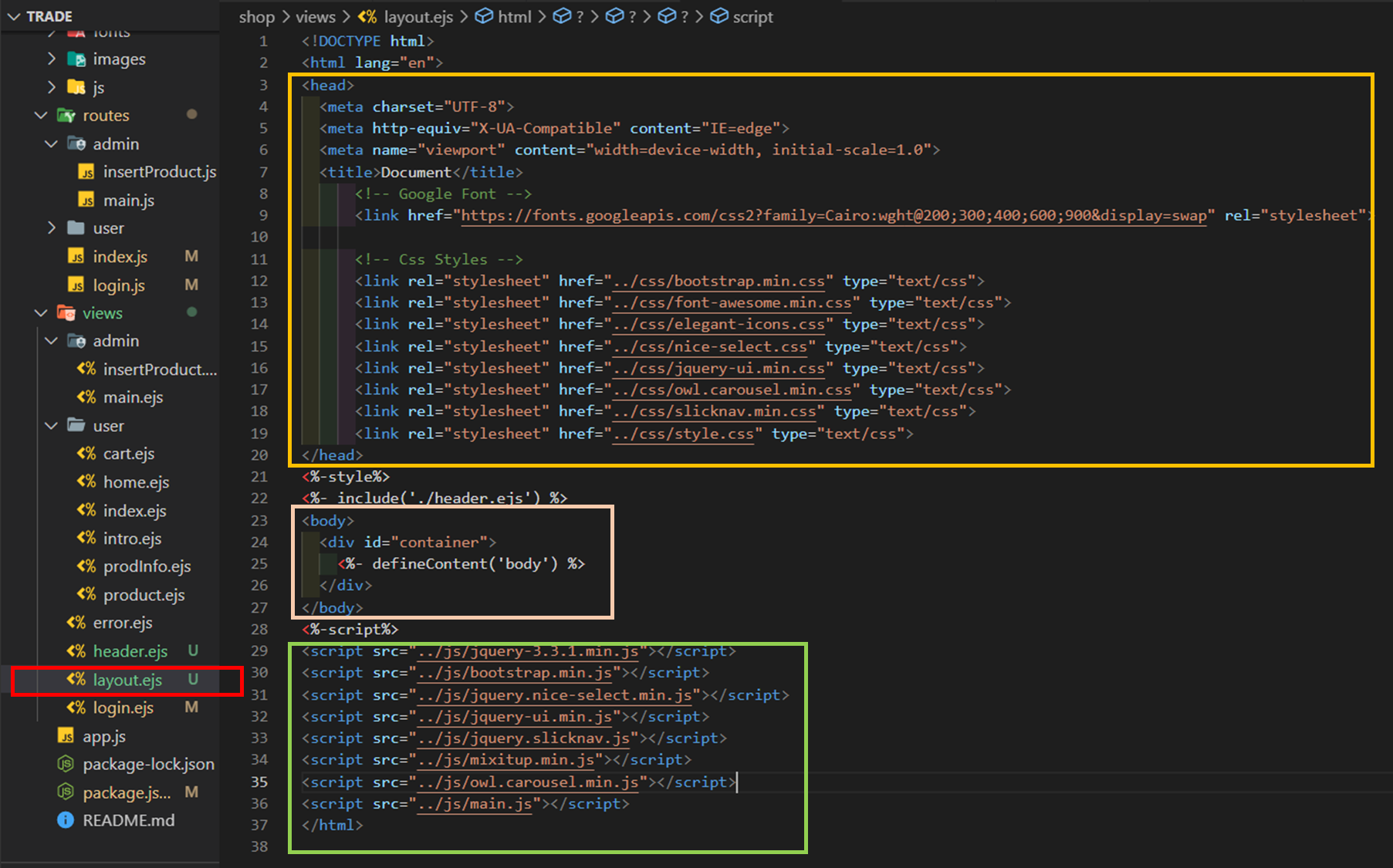Image resolution: width=1393 pixels, height=868 pixels.
Task: Expand the js folder chevron
Action: click(x=52, y=87)
